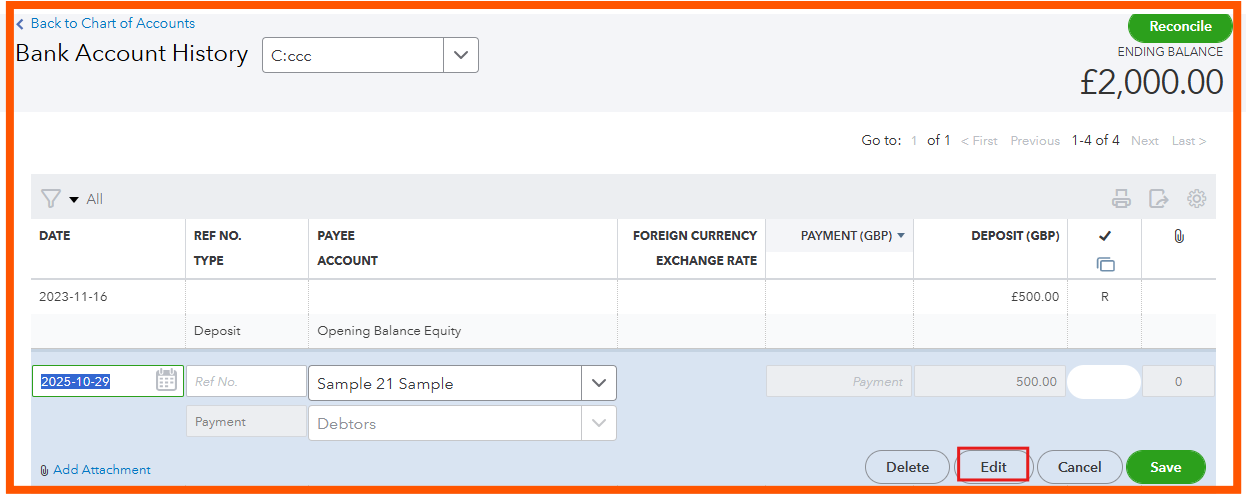Open the register settings gear
1246x494 pixels.
(1196, 199)
